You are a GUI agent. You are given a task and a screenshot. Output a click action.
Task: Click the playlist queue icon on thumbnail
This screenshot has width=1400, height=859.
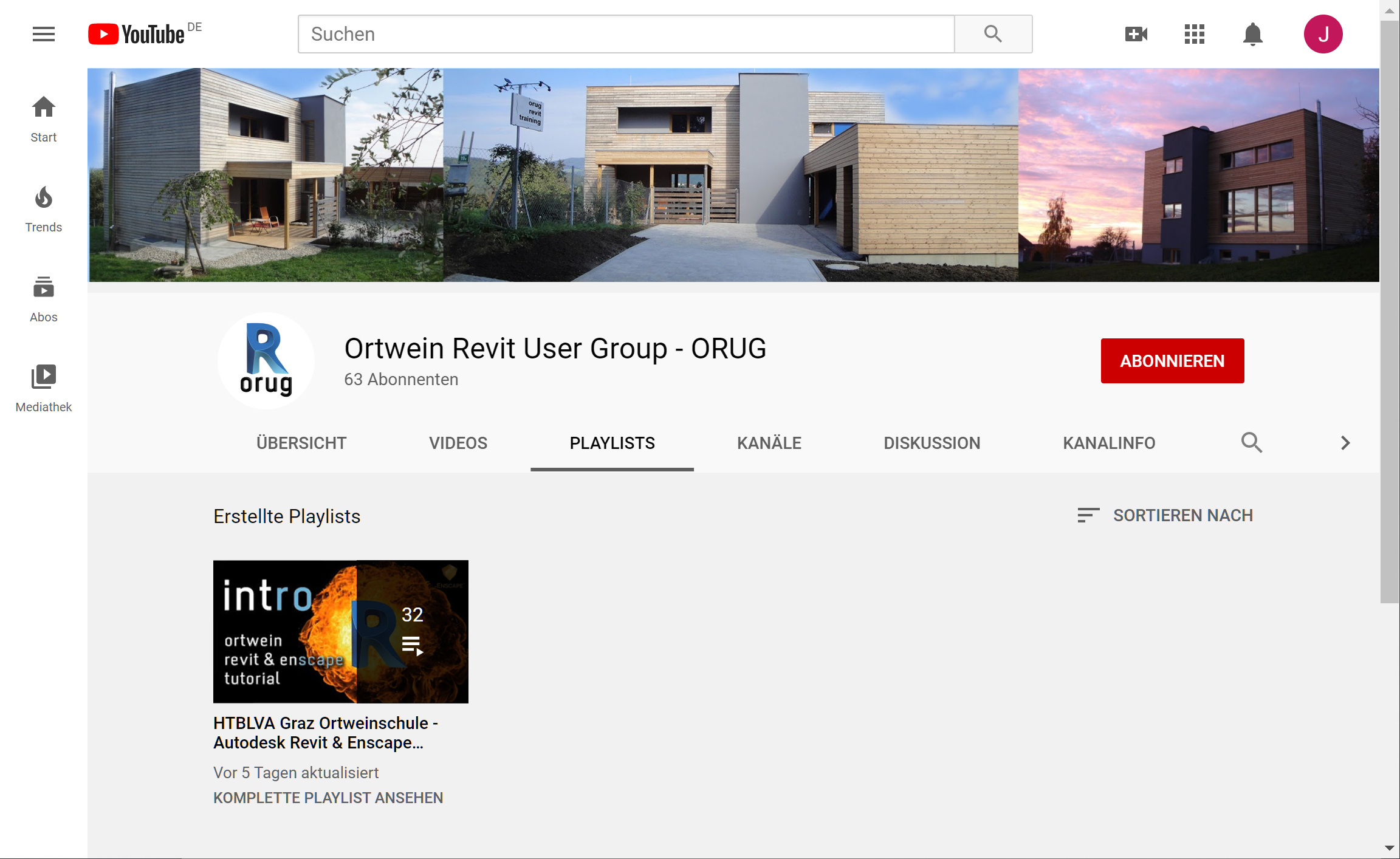413,645
